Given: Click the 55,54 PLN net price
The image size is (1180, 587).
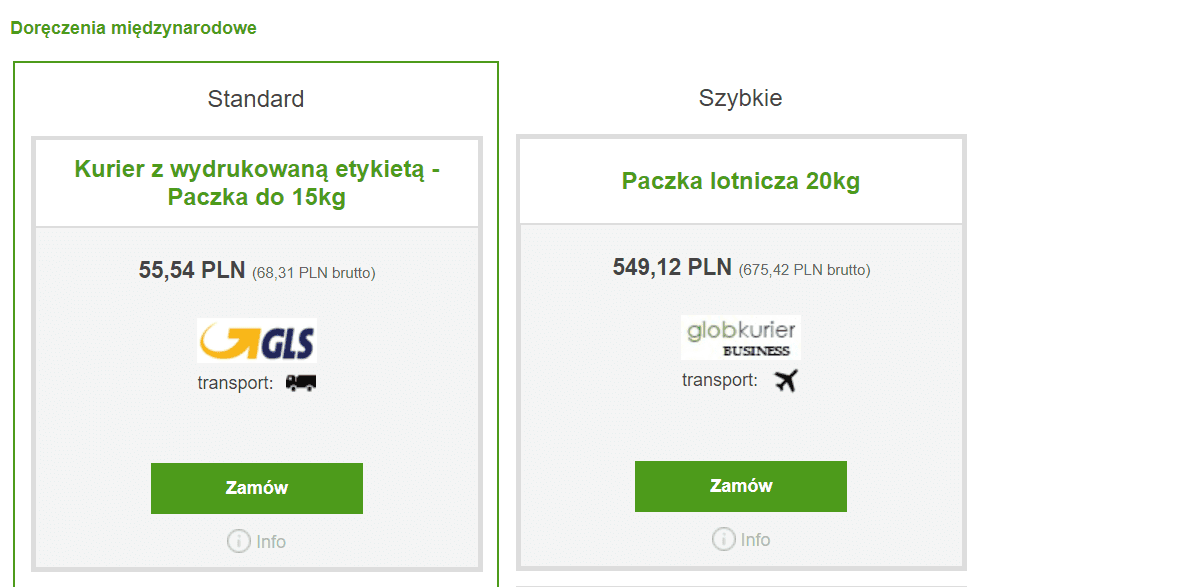Looking at the screenshot, I should tap(191, 270).
